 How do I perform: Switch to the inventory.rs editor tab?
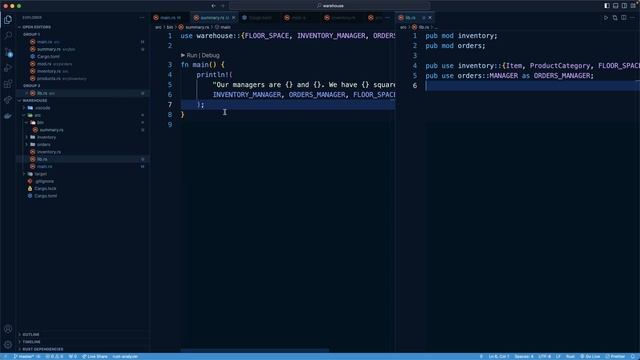tap(343, 18)
